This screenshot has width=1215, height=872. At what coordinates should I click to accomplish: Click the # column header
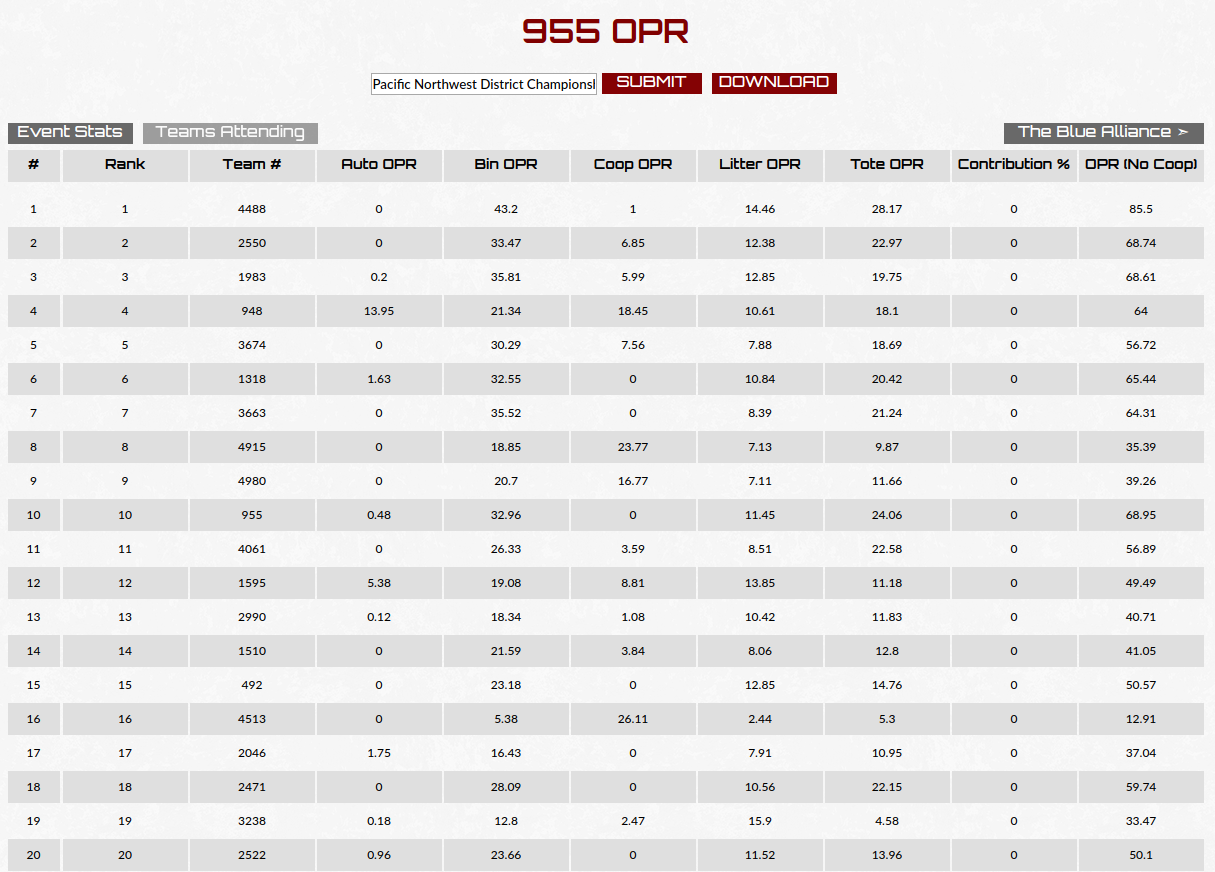34,165
